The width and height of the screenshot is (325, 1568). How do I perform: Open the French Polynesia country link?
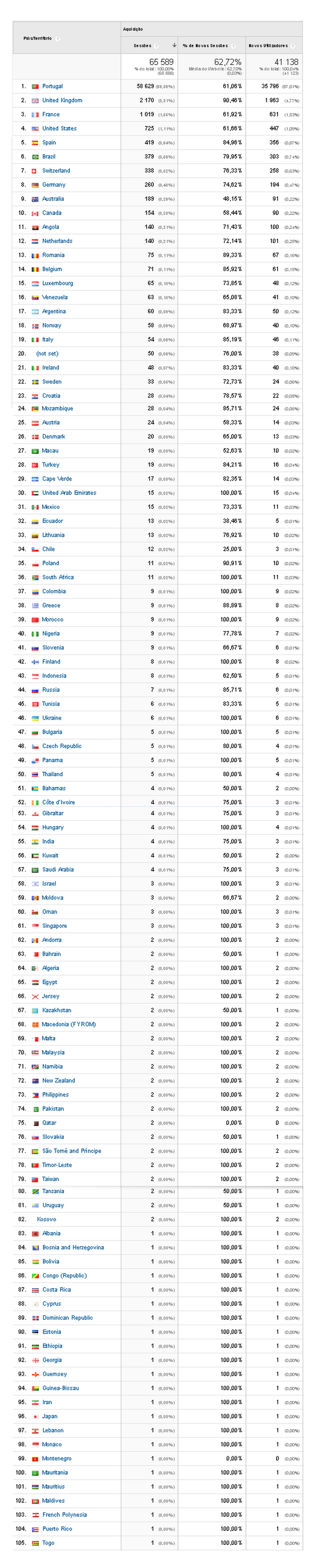point(65,1514)
